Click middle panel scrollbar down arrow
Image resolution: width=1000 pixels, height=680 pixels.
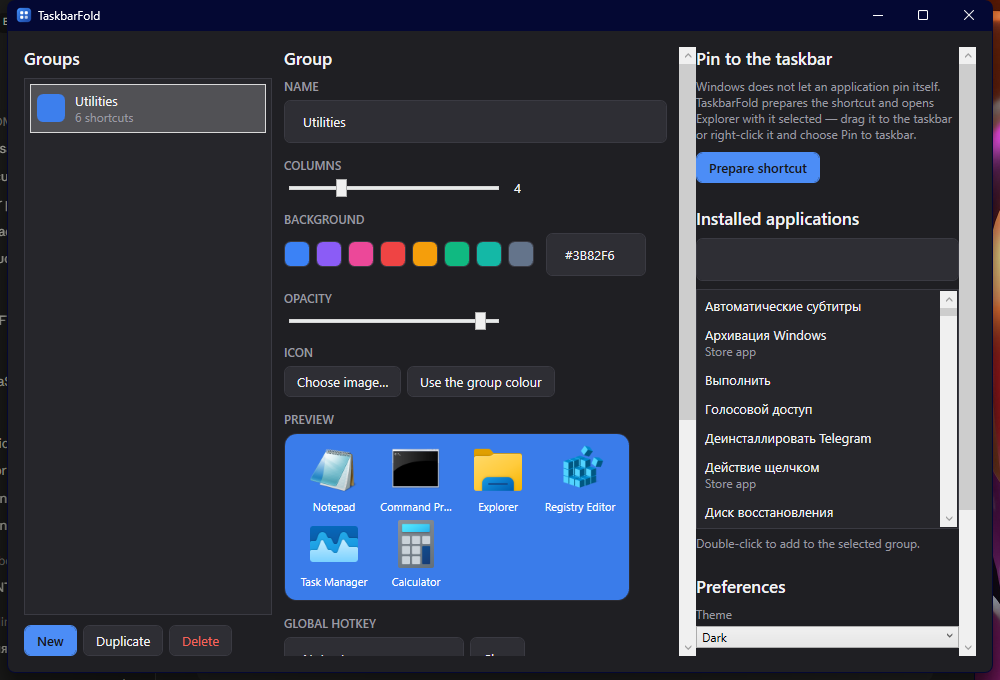click(688, 647)
